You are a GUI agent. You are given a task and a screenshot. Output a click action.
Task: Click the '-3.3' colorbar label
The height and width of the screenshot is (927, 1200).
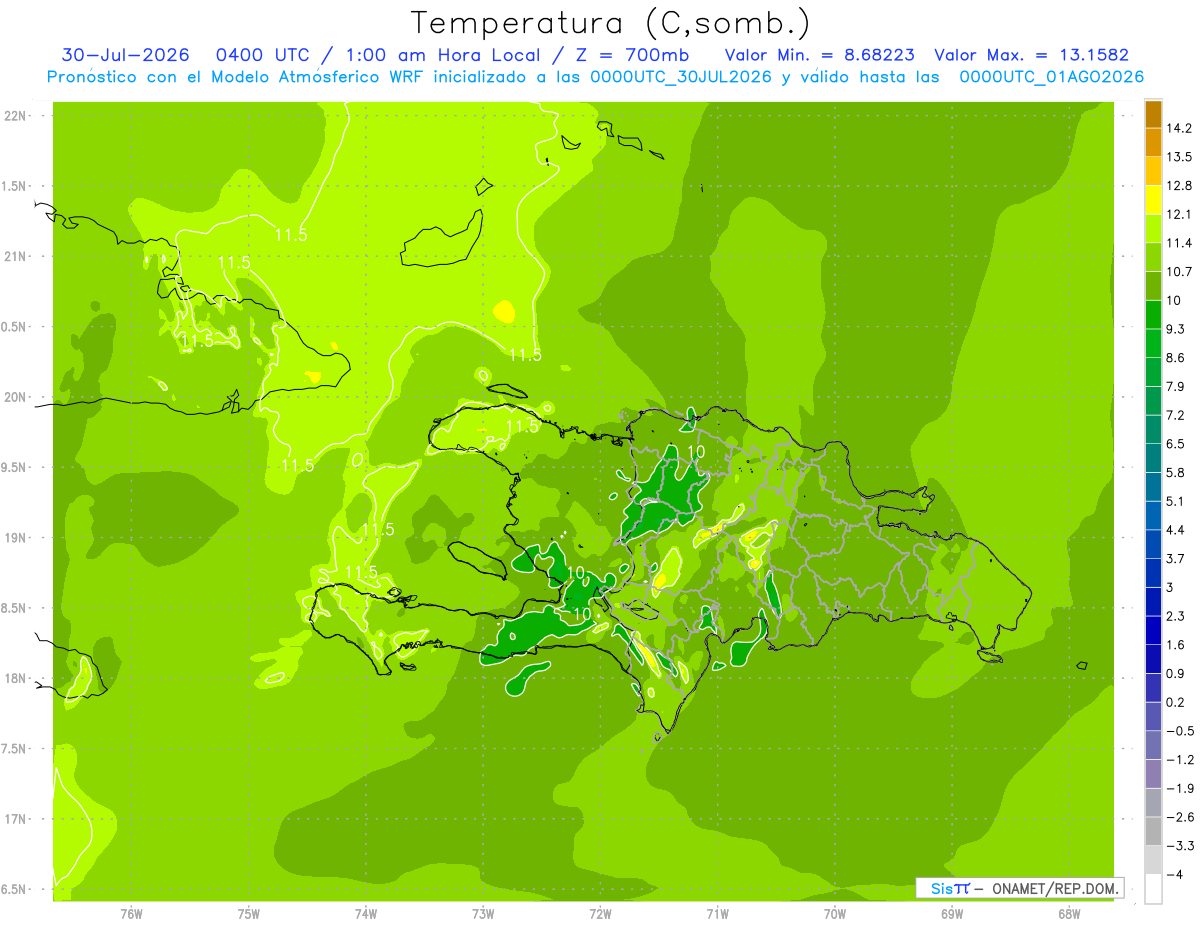coord(1179,846)
